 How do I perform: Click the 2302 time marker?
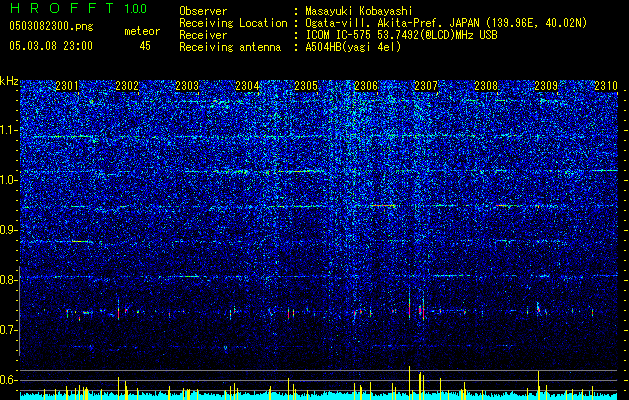[127, 85]
